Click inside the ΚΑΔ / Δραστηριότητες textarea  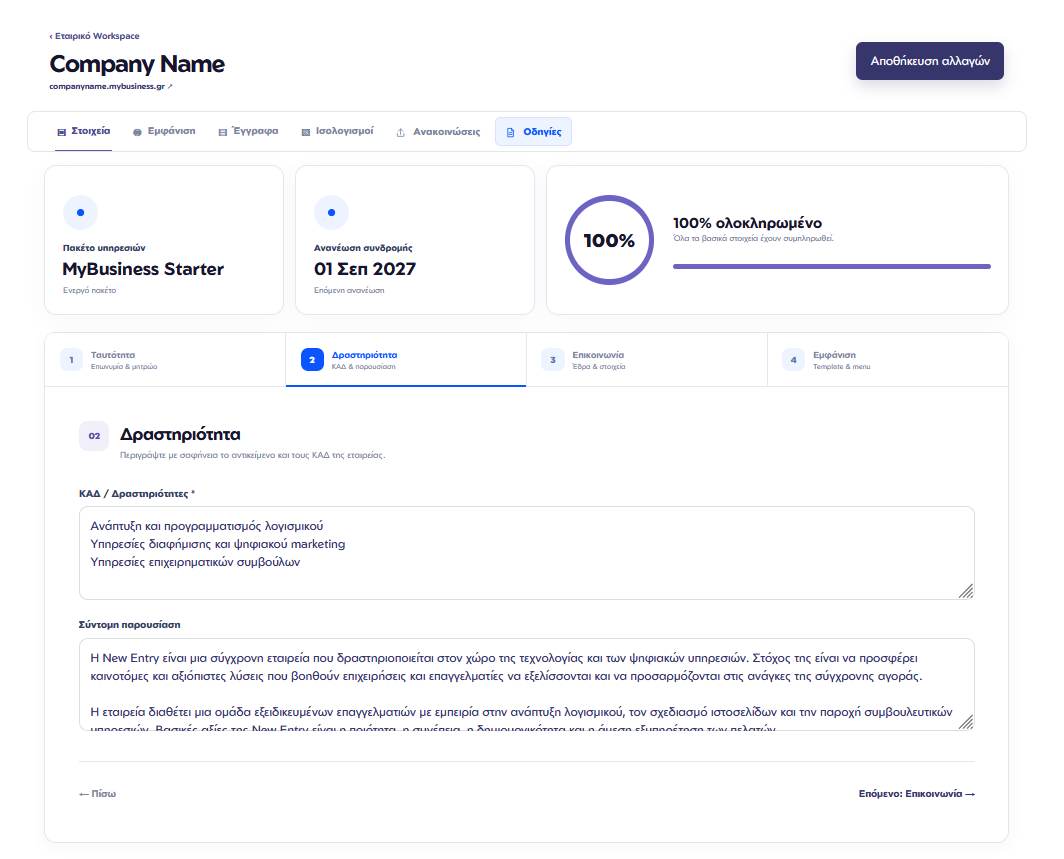527,553
